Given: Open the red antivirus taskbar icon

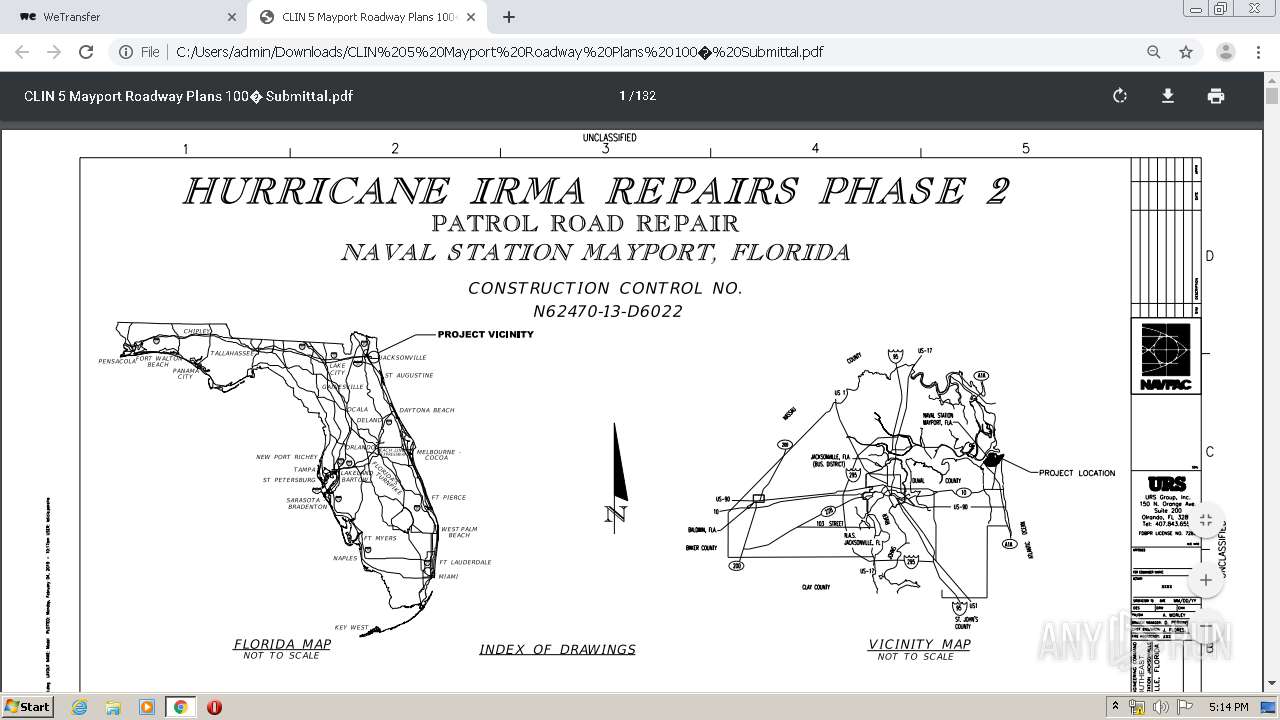Looking at the screenshot, I should (214, 707).
